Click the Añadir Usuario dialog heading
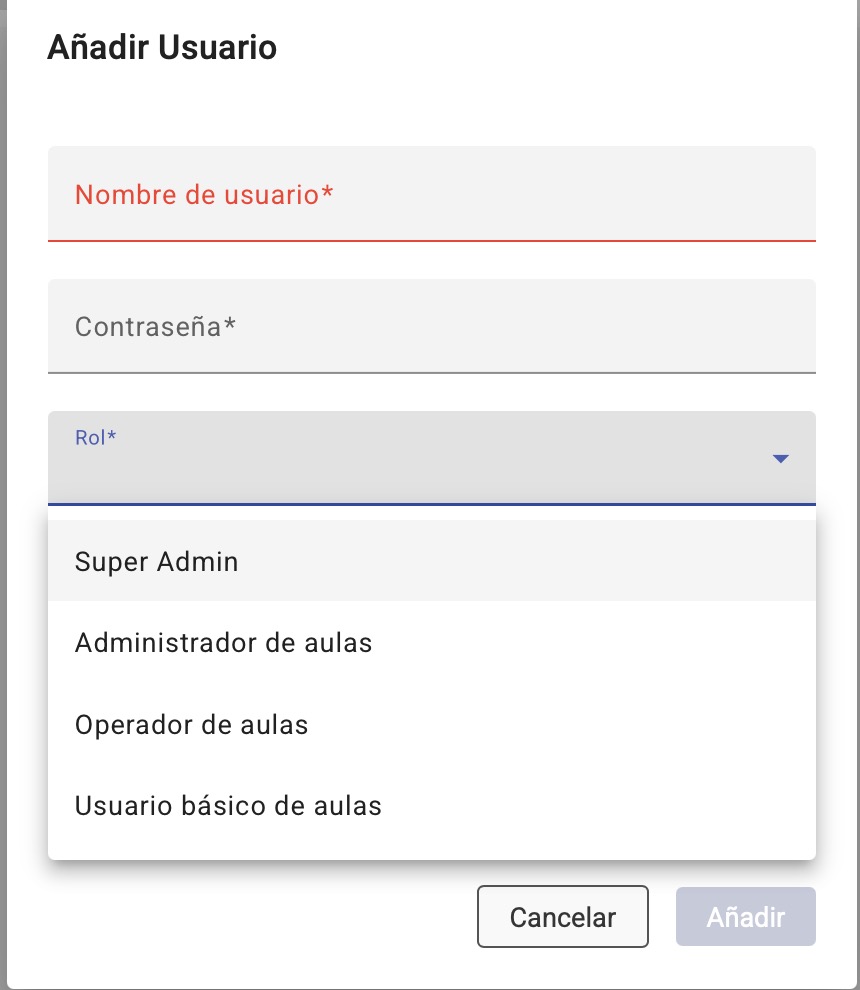 click(162, 47)
